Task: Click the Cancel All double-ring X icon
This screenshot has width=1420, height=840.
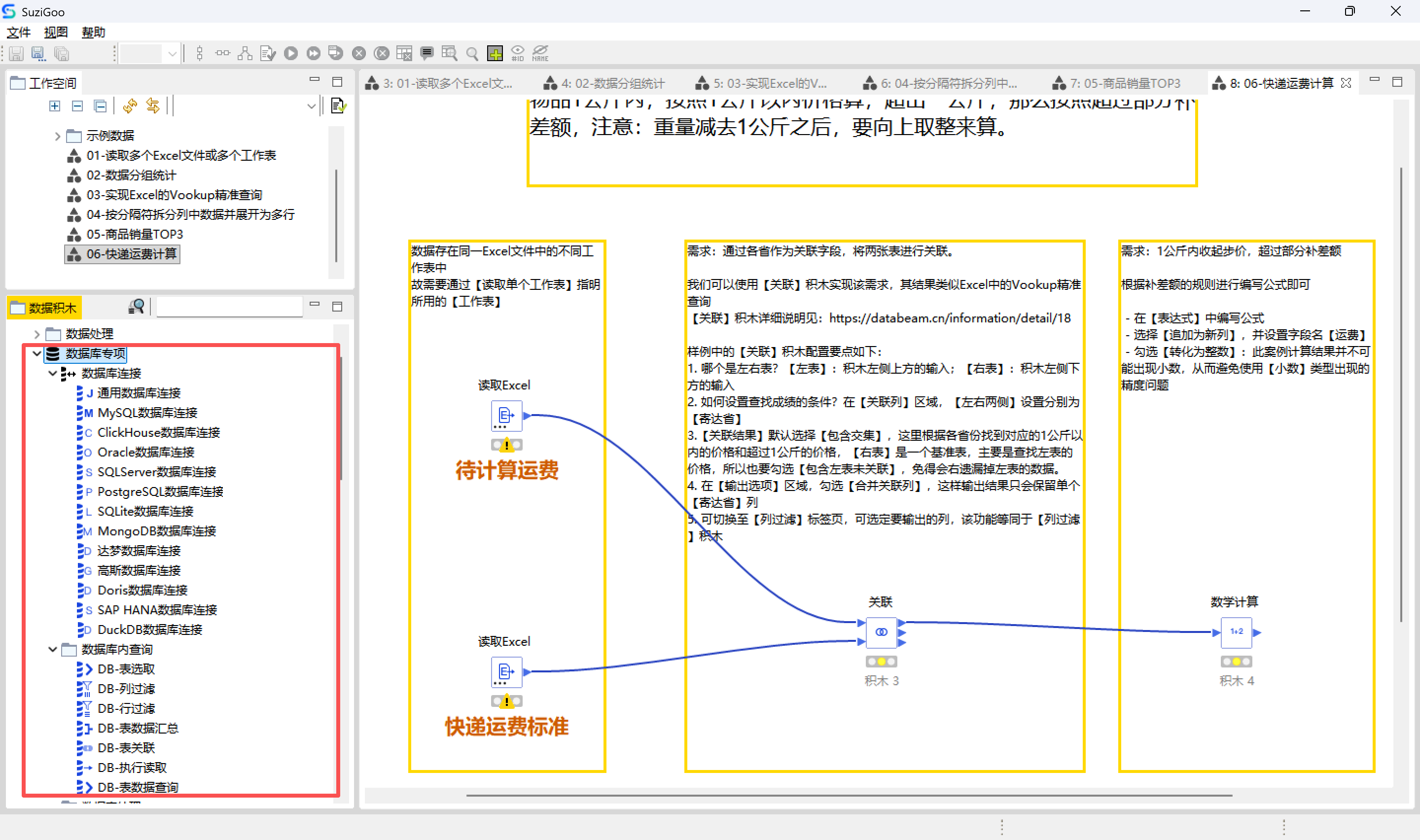Action: (x=382, y=54)
